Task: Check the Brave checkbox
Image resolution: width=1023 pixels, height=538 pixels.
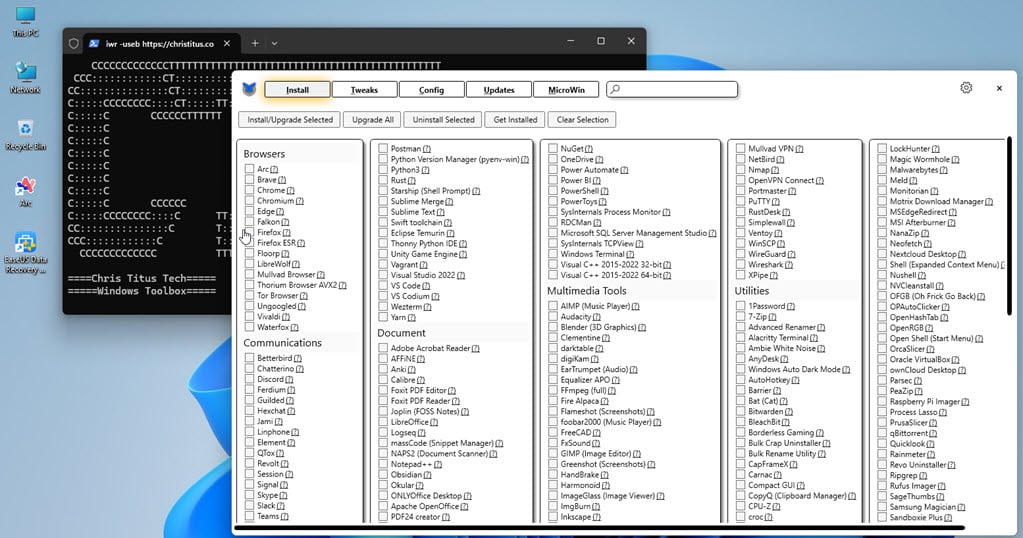Action: pyautogui.click(x=249, y=179)
